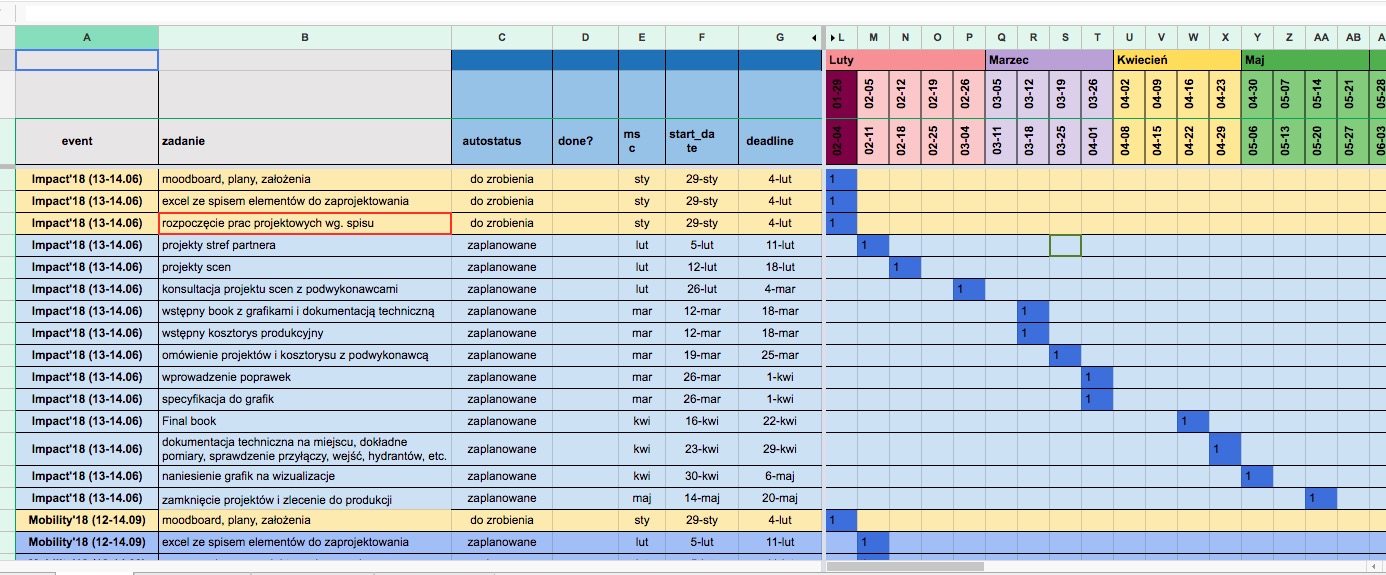Click the 'autostatus' header cell

(x=502, y=142)
